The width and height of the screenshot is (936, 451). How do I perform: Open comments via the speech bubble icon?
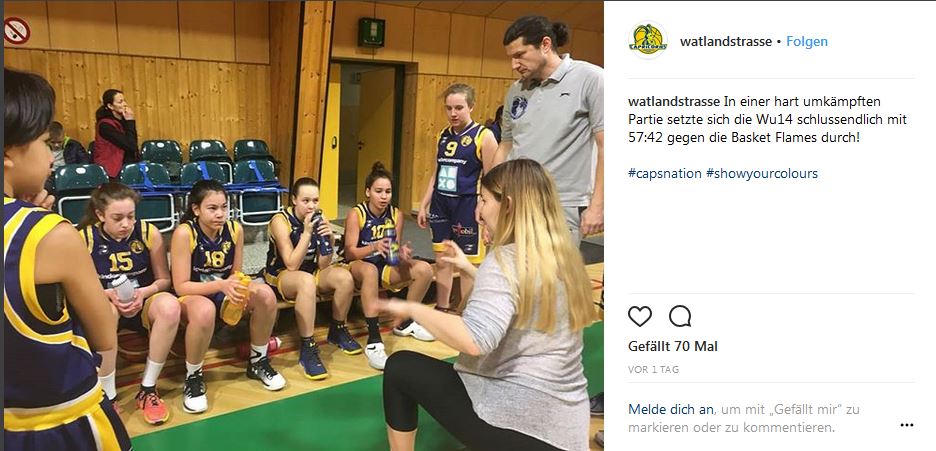(x=680, y=316)
